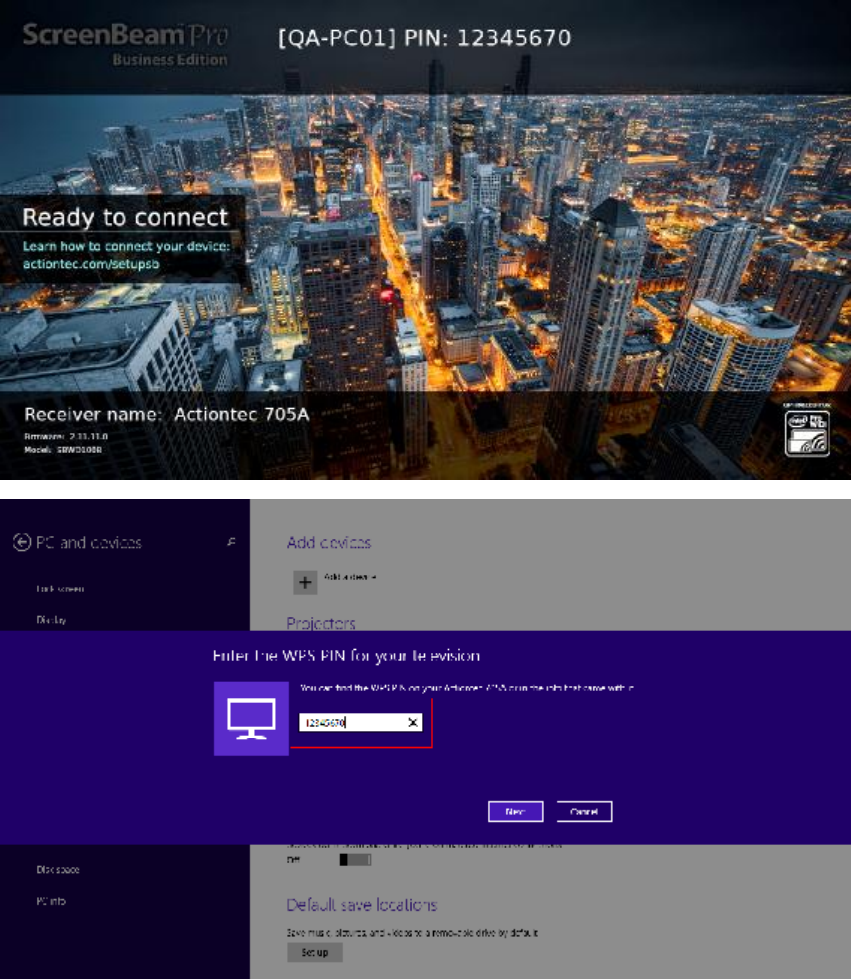851x979 pixels.
Task: Click the monitor icon in WPS PIN dialog
Action: click(251, 719)
